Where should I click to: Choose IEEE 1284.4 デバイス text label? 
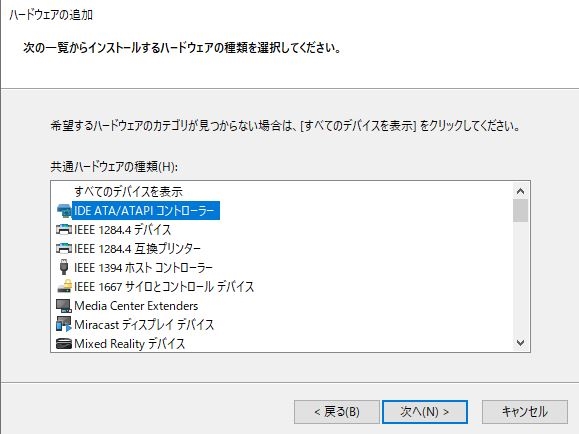123,230
